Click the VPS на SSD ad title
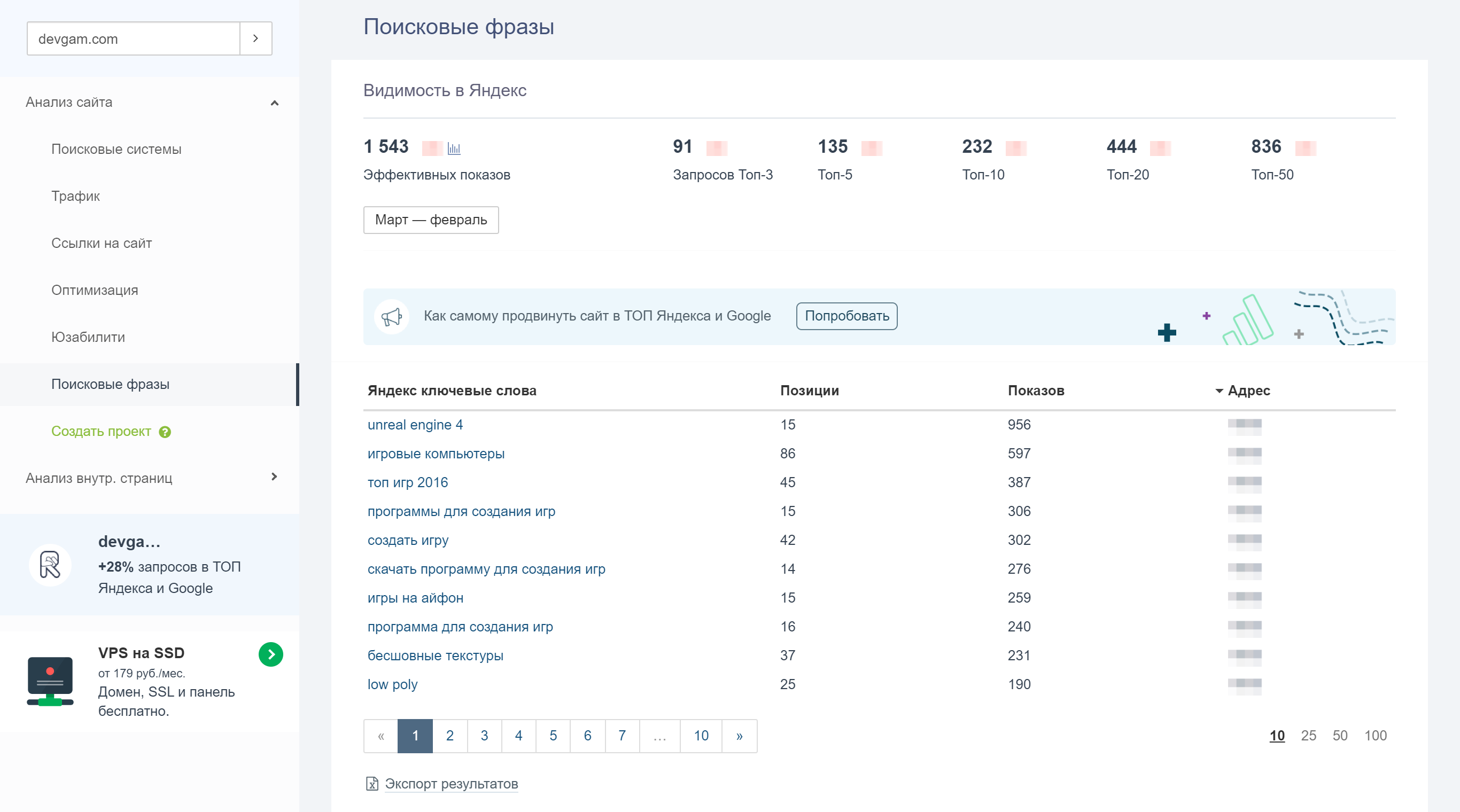The width and height of the screenshot is (1460, 812). [141, 653]
